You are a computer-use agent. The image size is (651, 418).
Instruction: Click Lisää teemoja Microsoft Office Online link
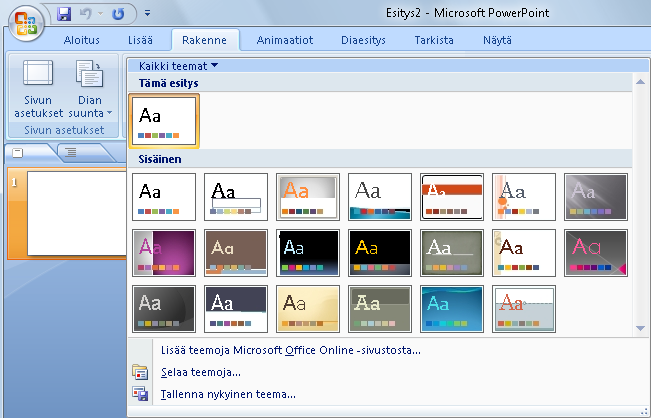[x=291, y=350]
